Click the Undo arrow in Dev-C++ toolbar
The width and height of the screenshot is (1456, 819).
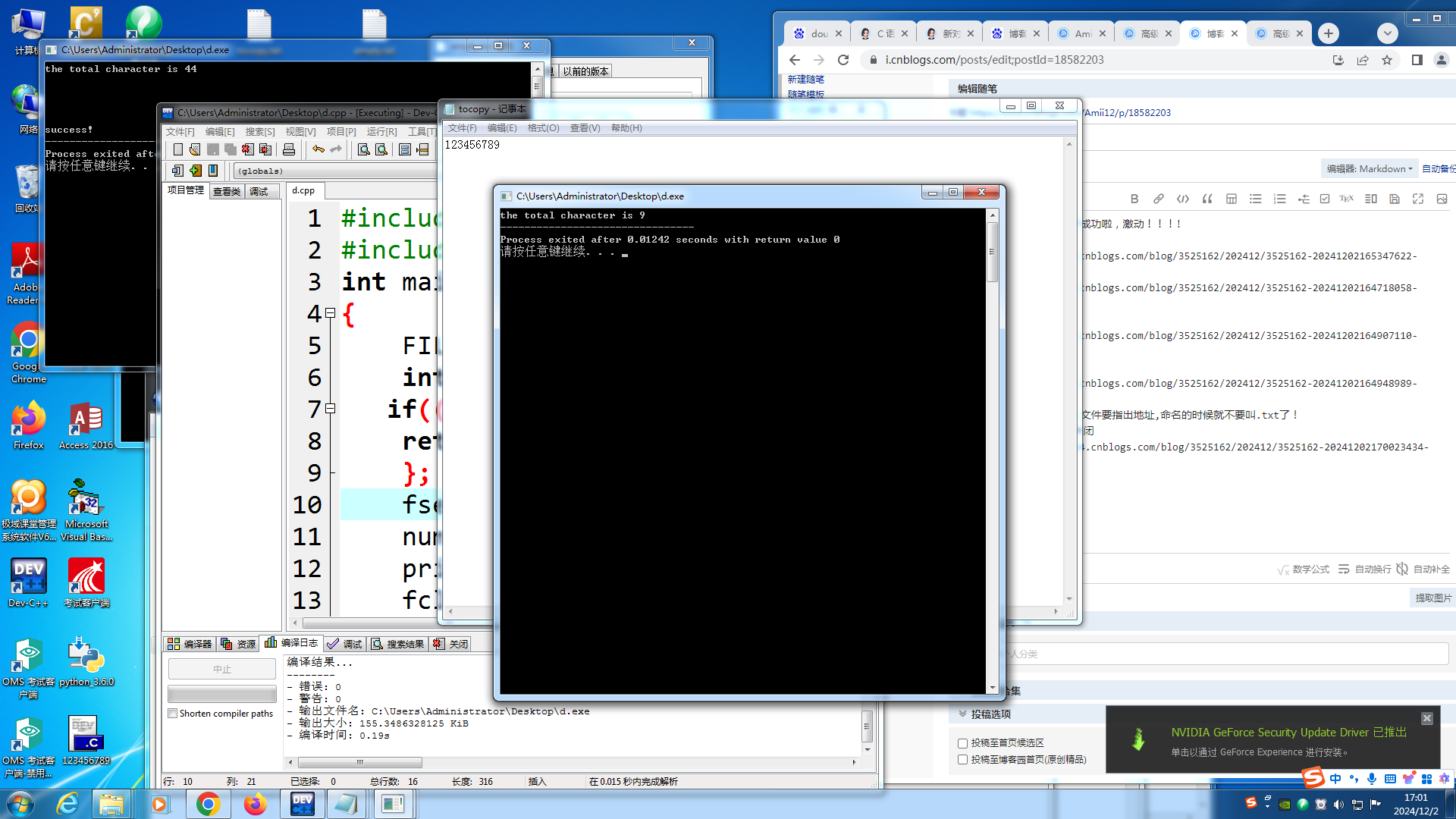318,149
